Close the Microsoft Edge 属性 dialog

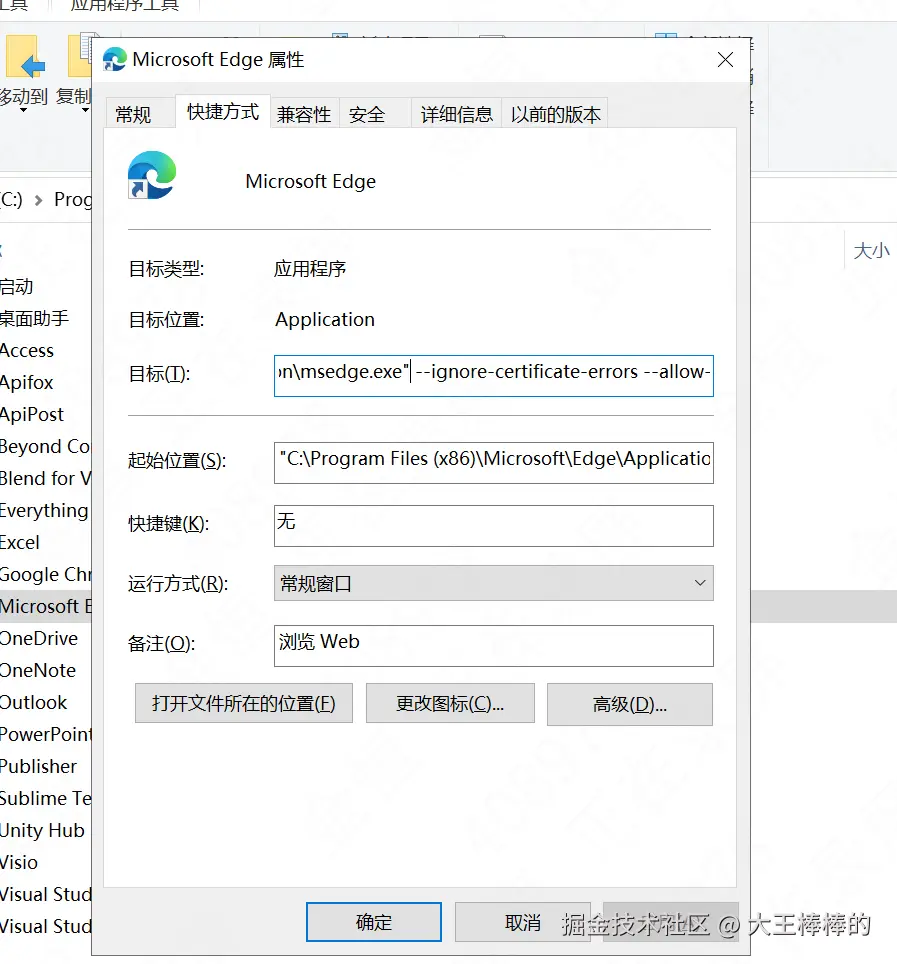point(725,60)
